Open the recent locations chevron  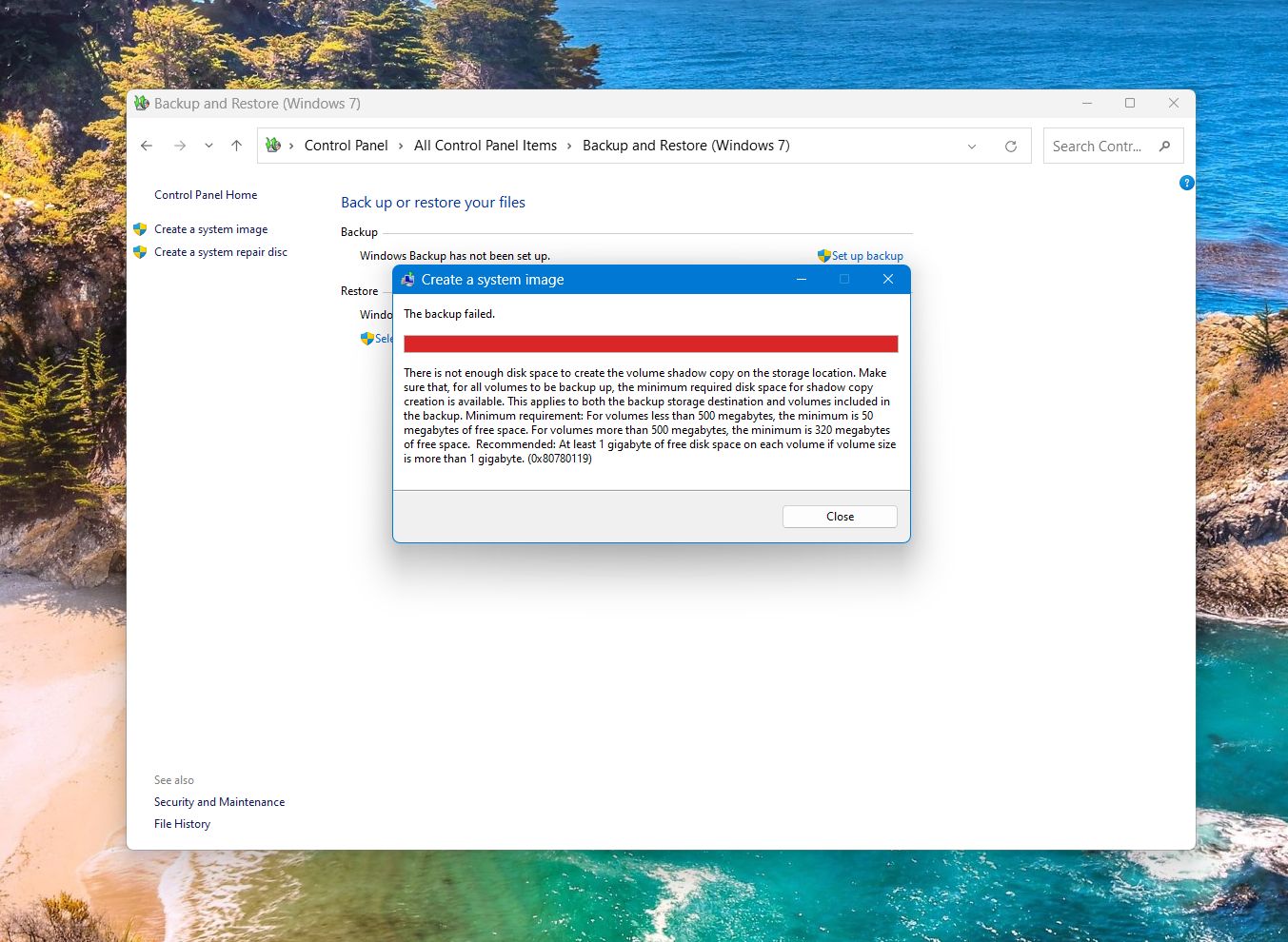click(x=208, y=146)
